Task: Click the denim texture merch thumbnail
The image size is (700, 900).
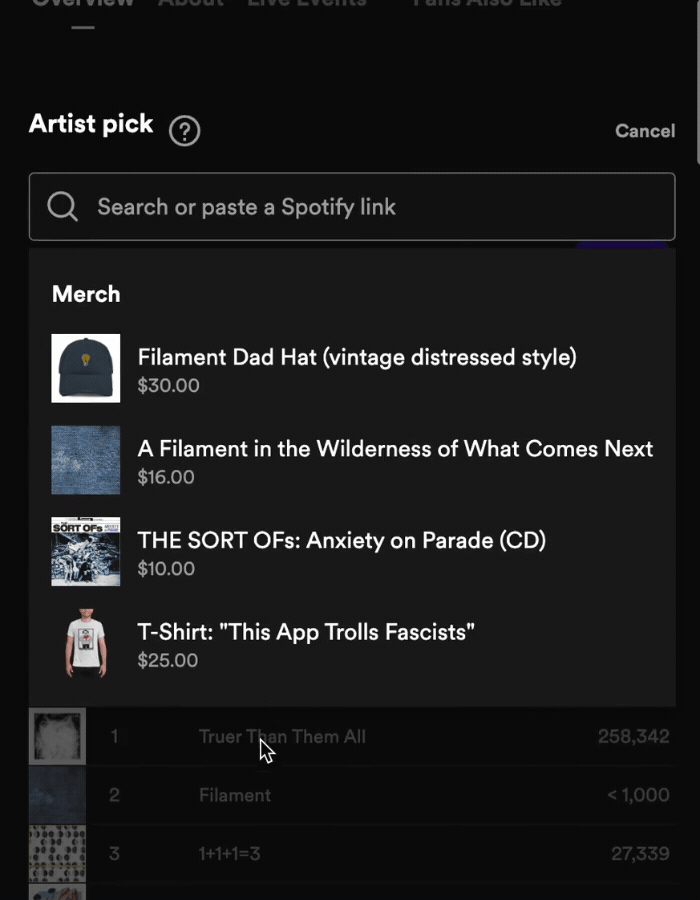Action: (85, 460)
